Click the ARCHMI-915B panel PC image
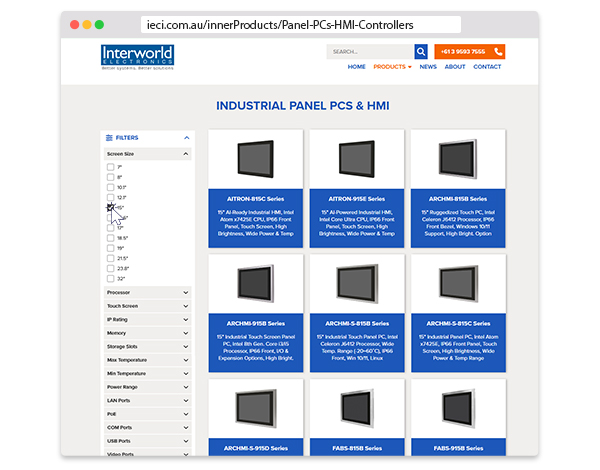The image size is (600, 470). [256, 284]
